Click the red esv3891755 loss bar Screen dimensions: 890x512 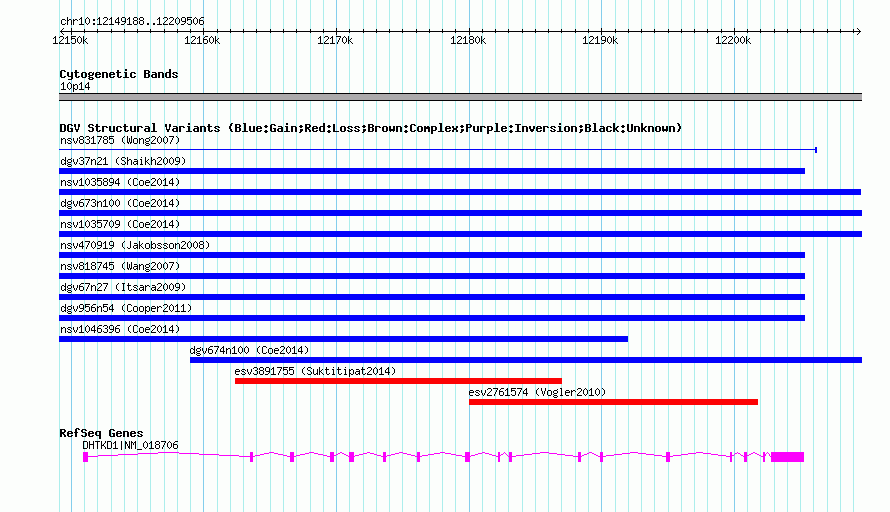click(398, 381)
